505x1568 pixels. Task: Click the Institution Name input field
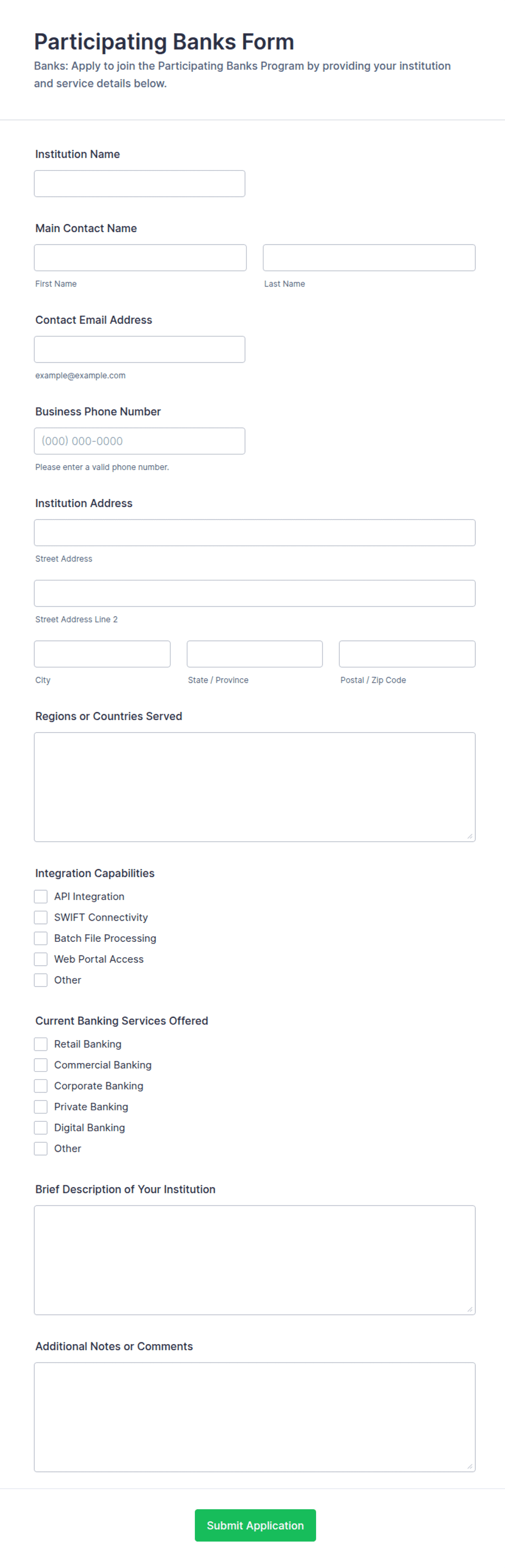(x=140, y=183)
